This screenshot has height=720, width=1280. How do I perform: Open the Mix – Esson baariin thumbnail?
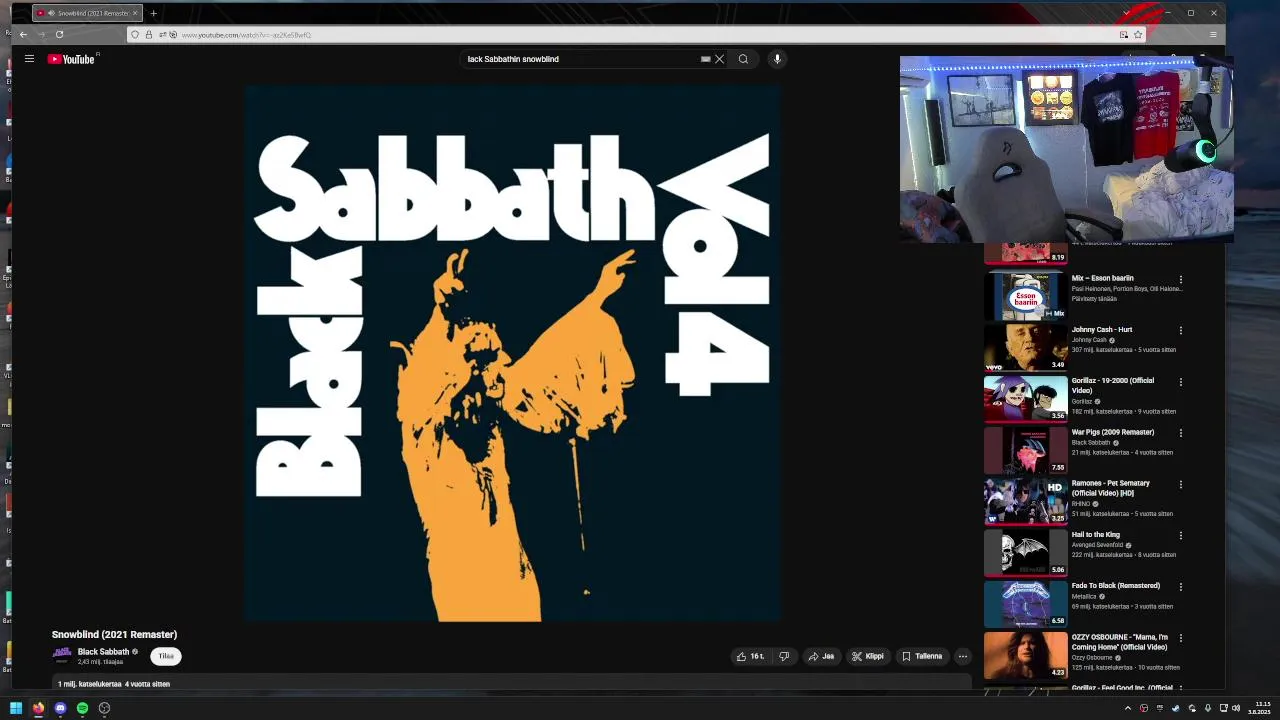pyautogui.click(x=1025, y=296)
